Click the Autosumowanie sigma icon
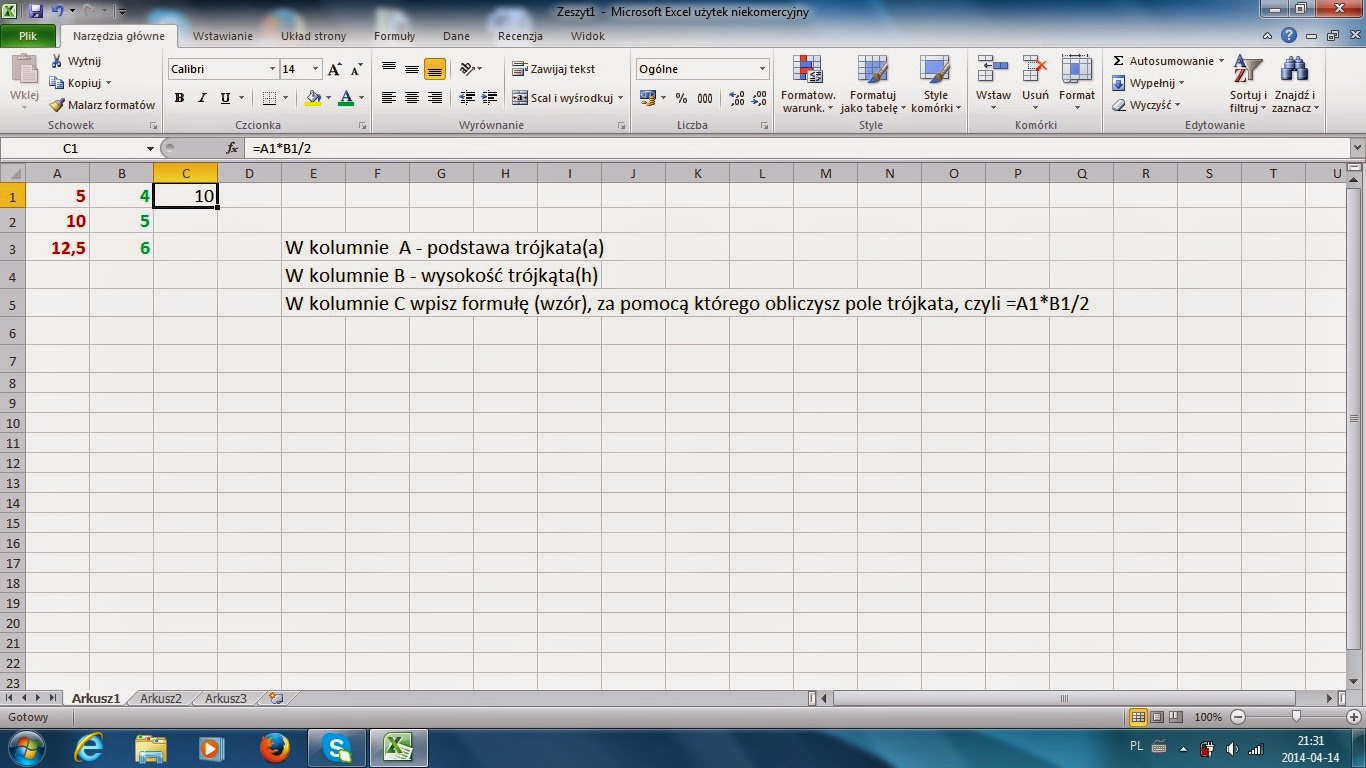 [x=1118, y=61]
